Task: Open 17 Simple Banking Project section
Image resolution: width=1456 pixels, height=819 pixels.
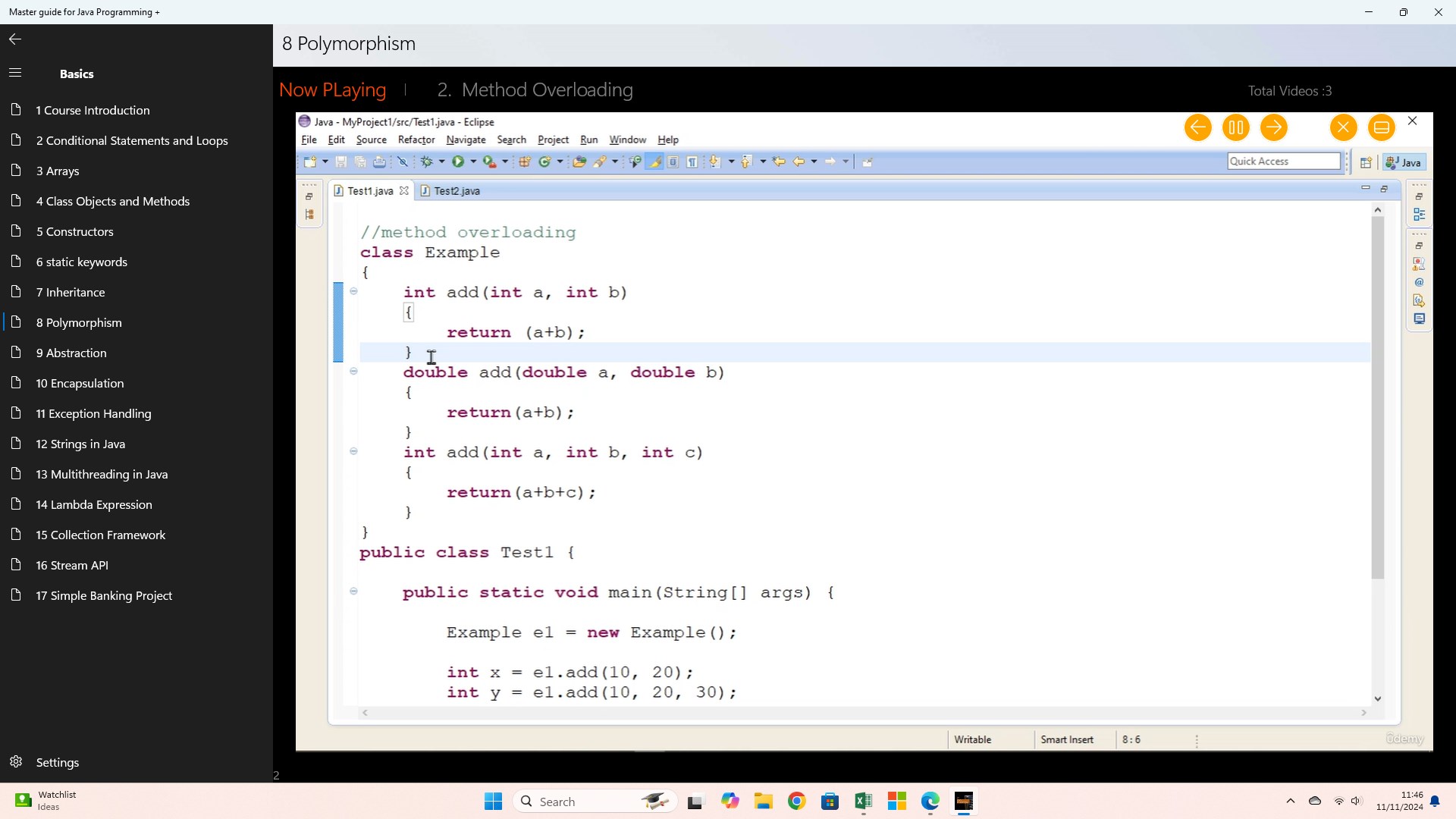Action: [104, 595]
